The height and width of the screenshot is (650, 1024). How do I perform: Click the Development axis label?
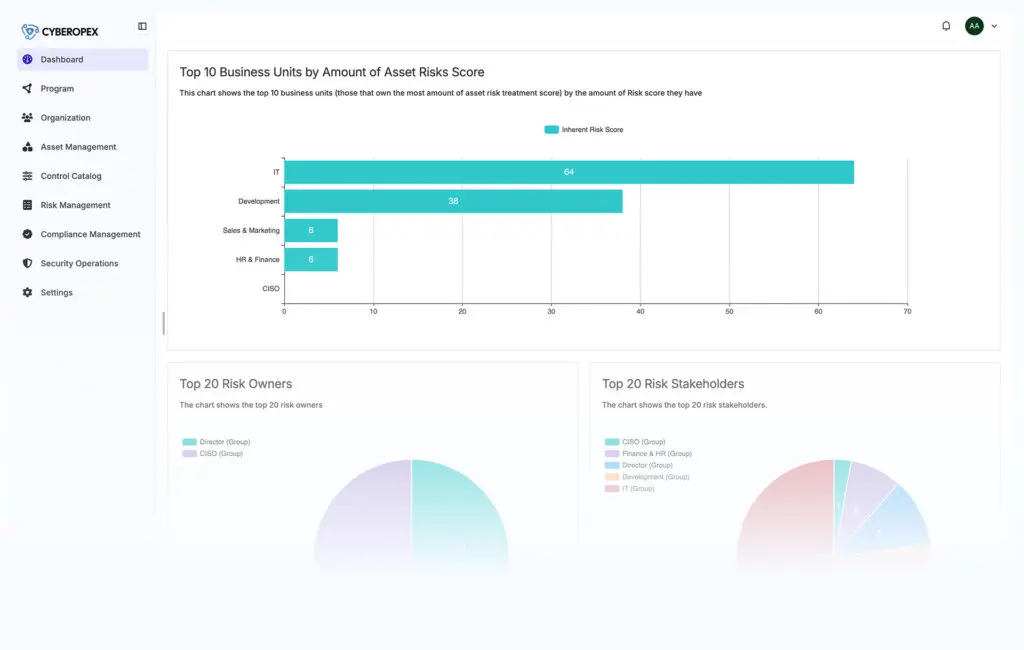tap(259, 201)
